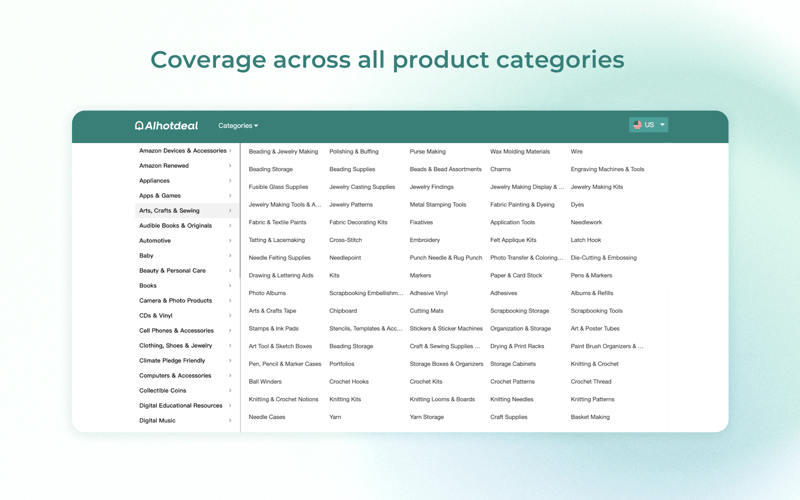Select Audible Books & Originals category

[176, 226]
